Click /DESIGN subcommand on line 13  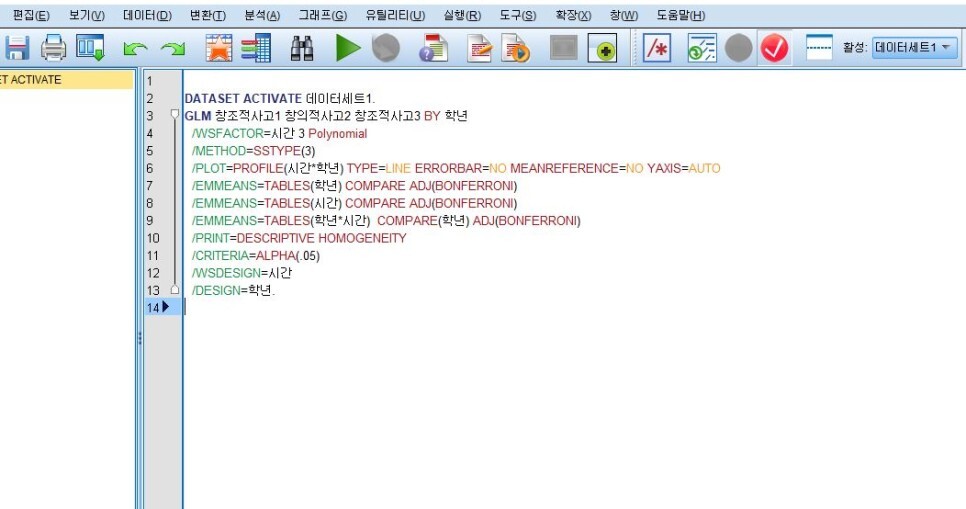point(216,290)
